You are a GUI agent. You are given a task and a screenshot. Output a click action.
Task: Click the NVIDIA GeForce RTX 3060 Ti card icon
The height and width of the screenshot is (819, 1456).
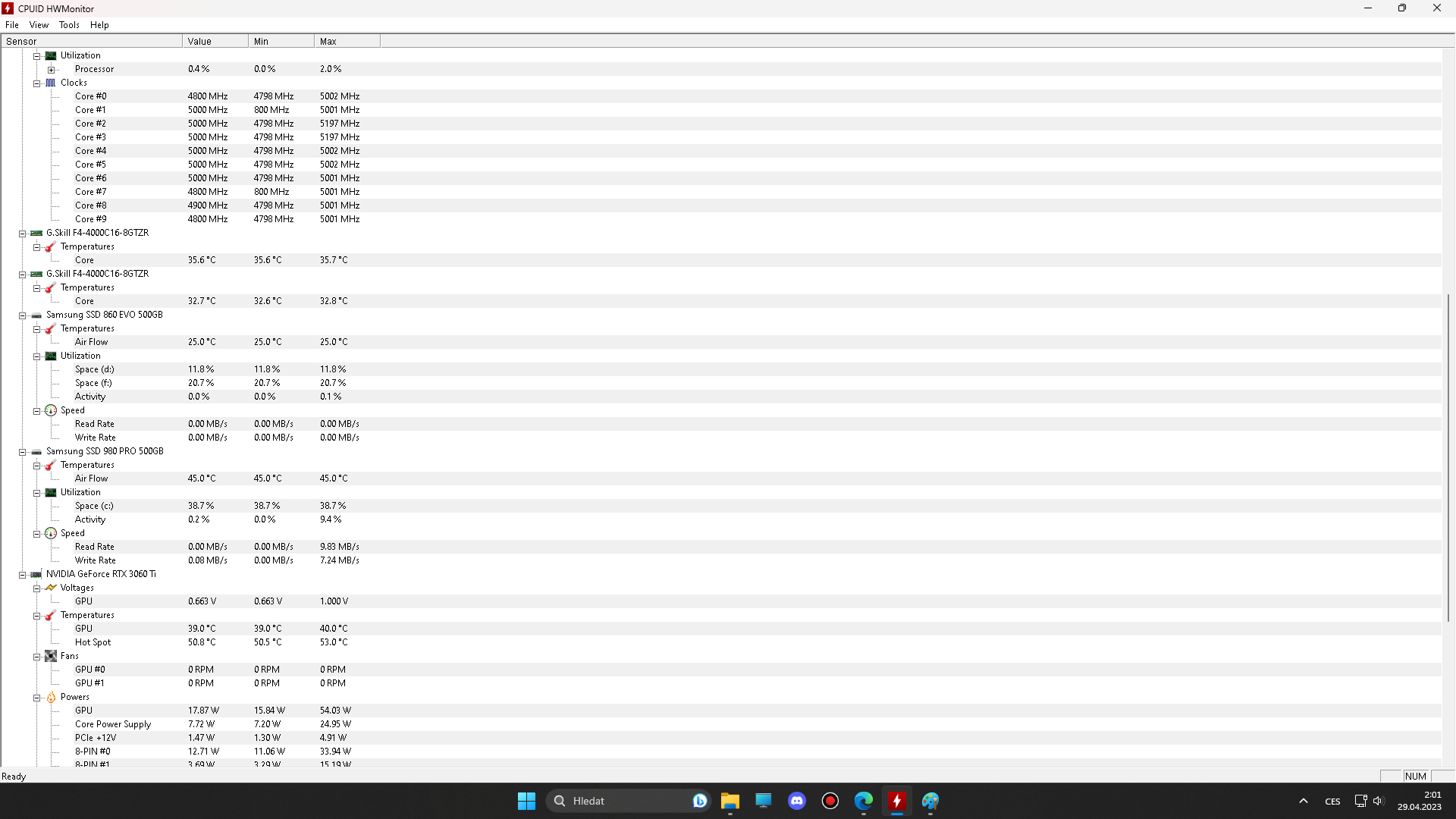click(x=36, y=574)
